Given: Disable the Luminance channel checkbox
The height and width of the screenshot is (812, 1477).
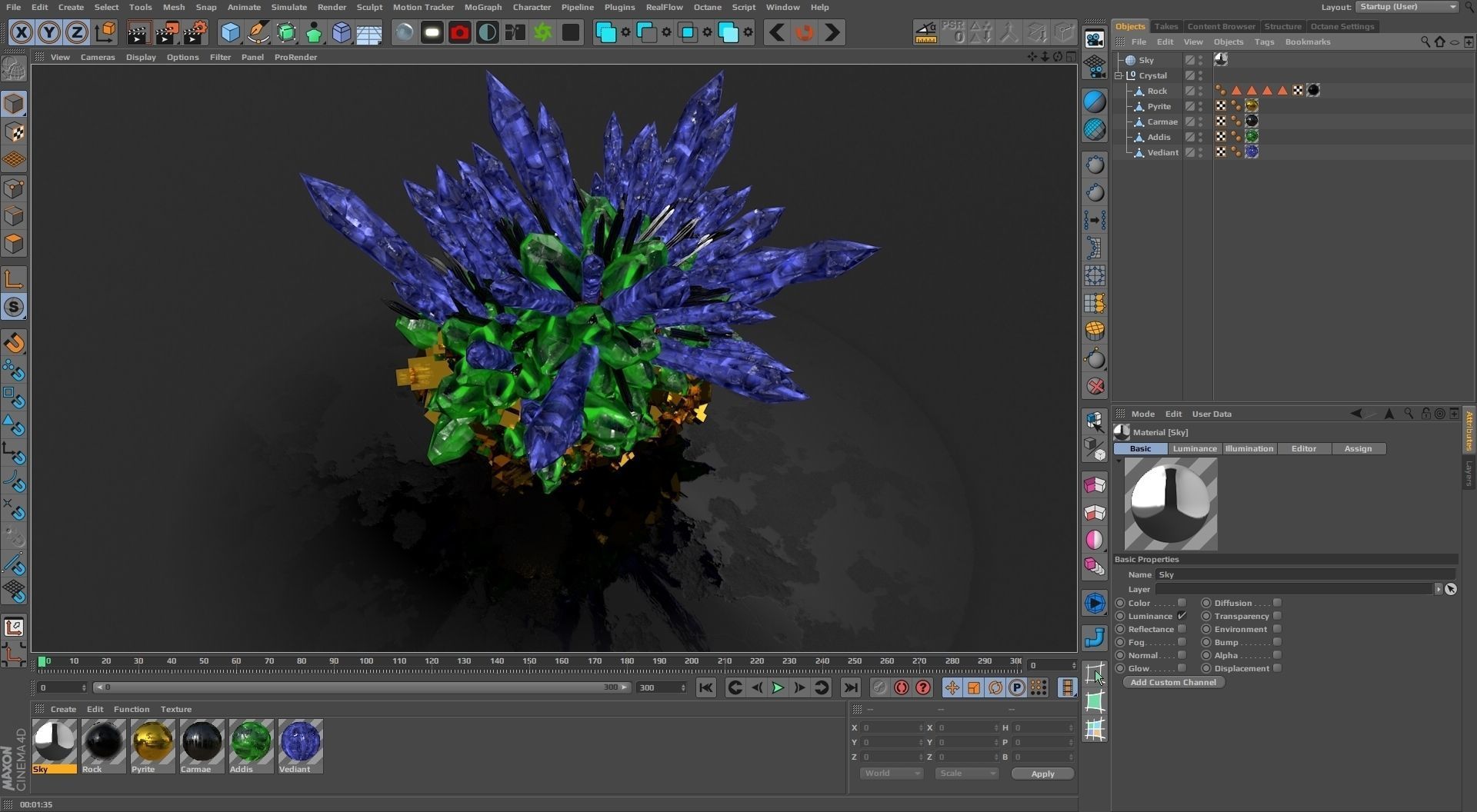Looking at the screenshot, I should [1182, 616].
